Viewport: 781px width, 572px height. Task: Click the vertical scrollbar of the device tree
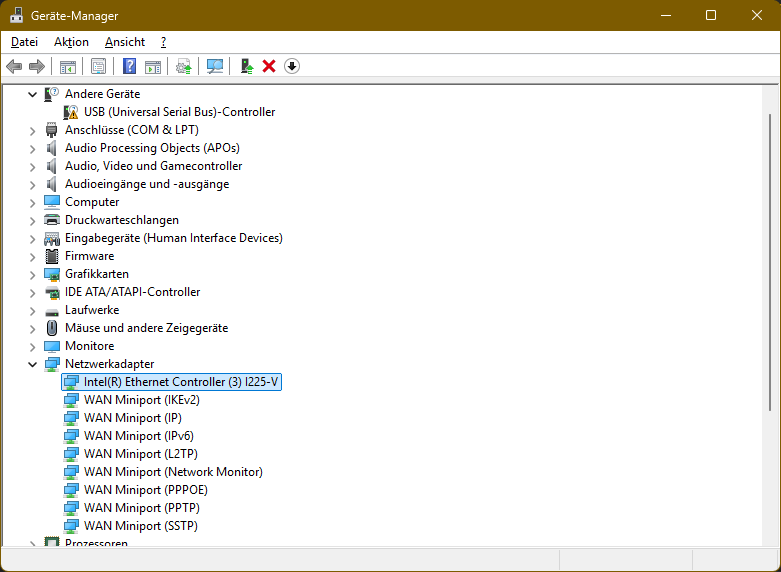pos(771,262)
